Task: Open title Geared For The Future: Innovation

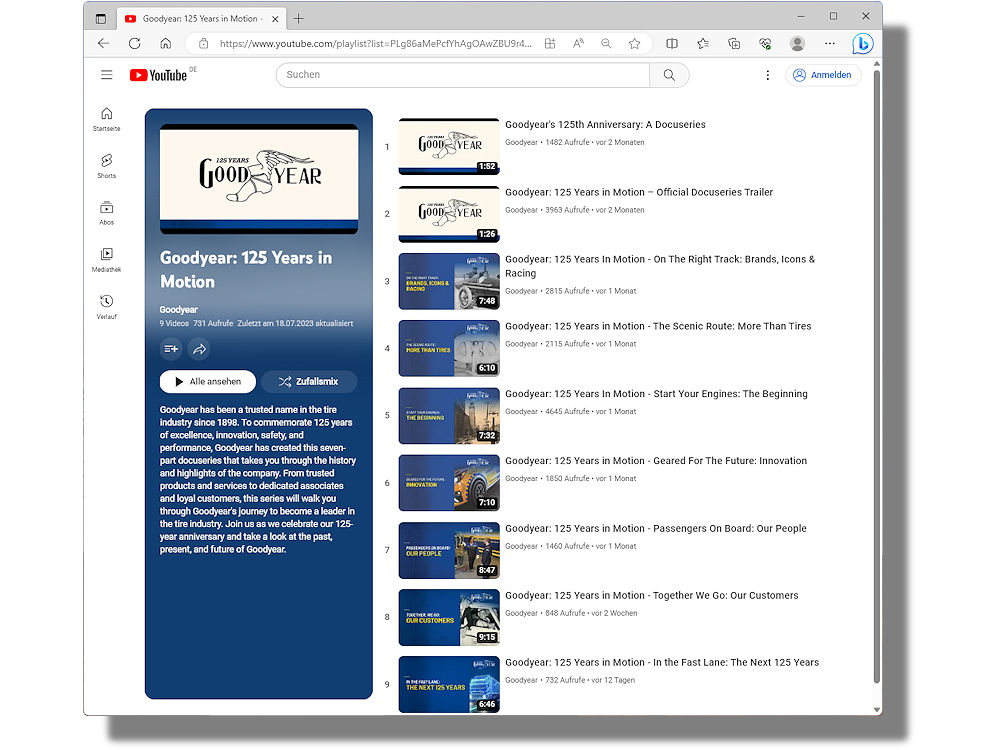Action: pyautogui.click(x=656, y=460)
